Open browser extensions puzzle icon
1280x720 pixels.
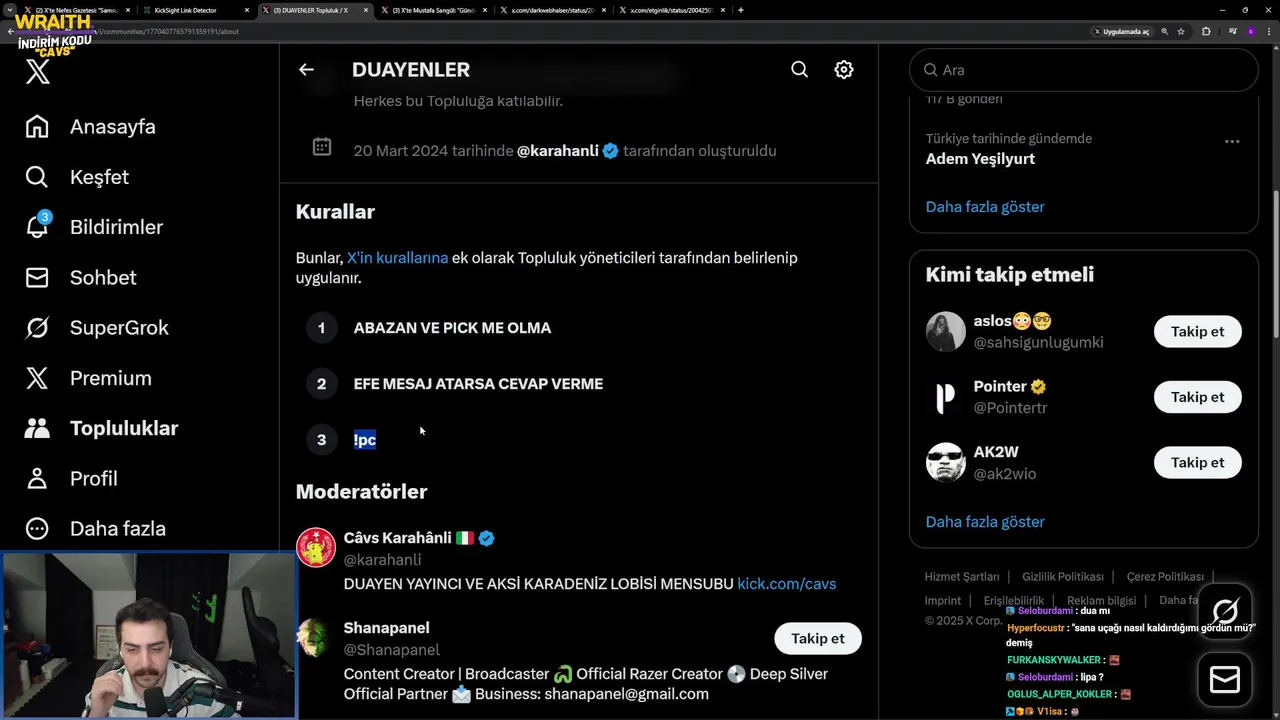click(1206, 32)
